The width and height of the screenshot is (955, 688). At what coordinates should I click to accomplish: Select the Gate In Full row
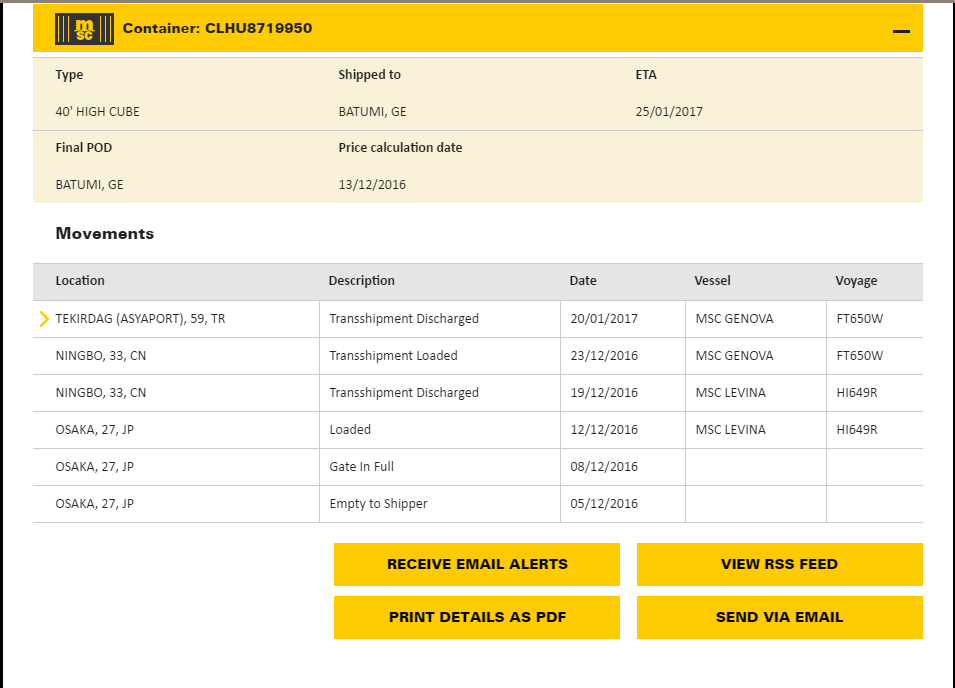click(362, 467)
